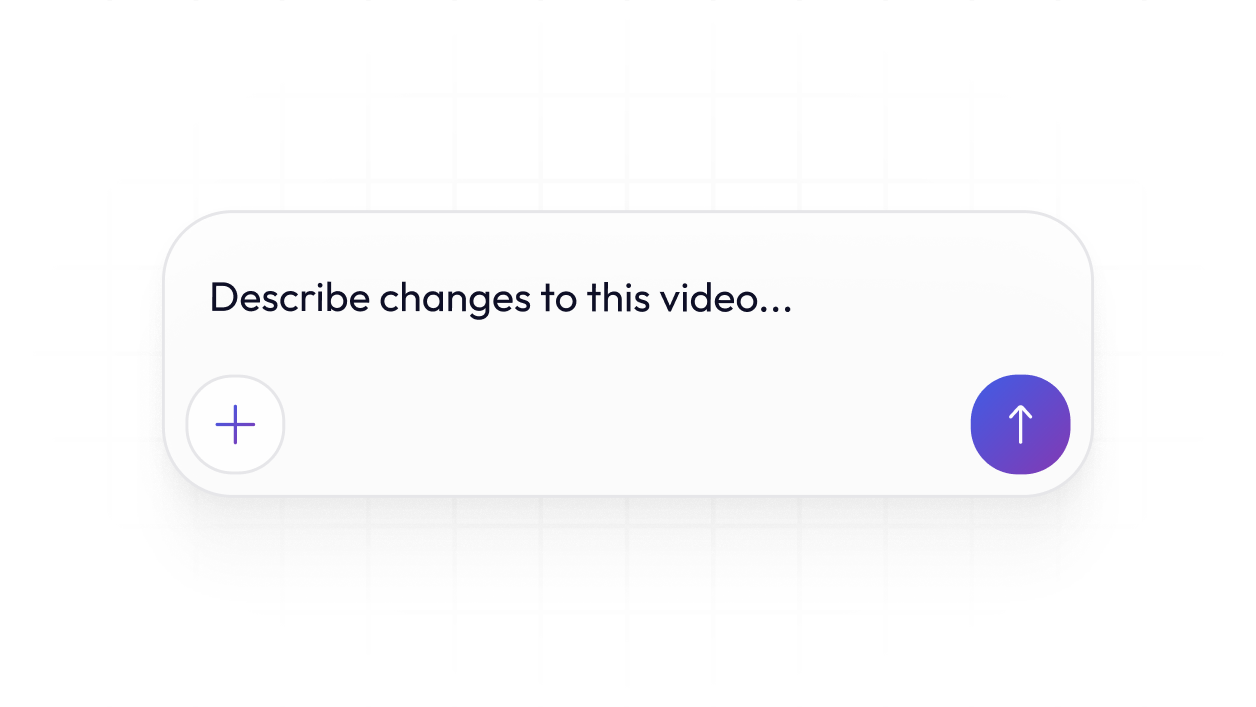Hit the purple submit arrow
1256x707 pixels.
1020,425
